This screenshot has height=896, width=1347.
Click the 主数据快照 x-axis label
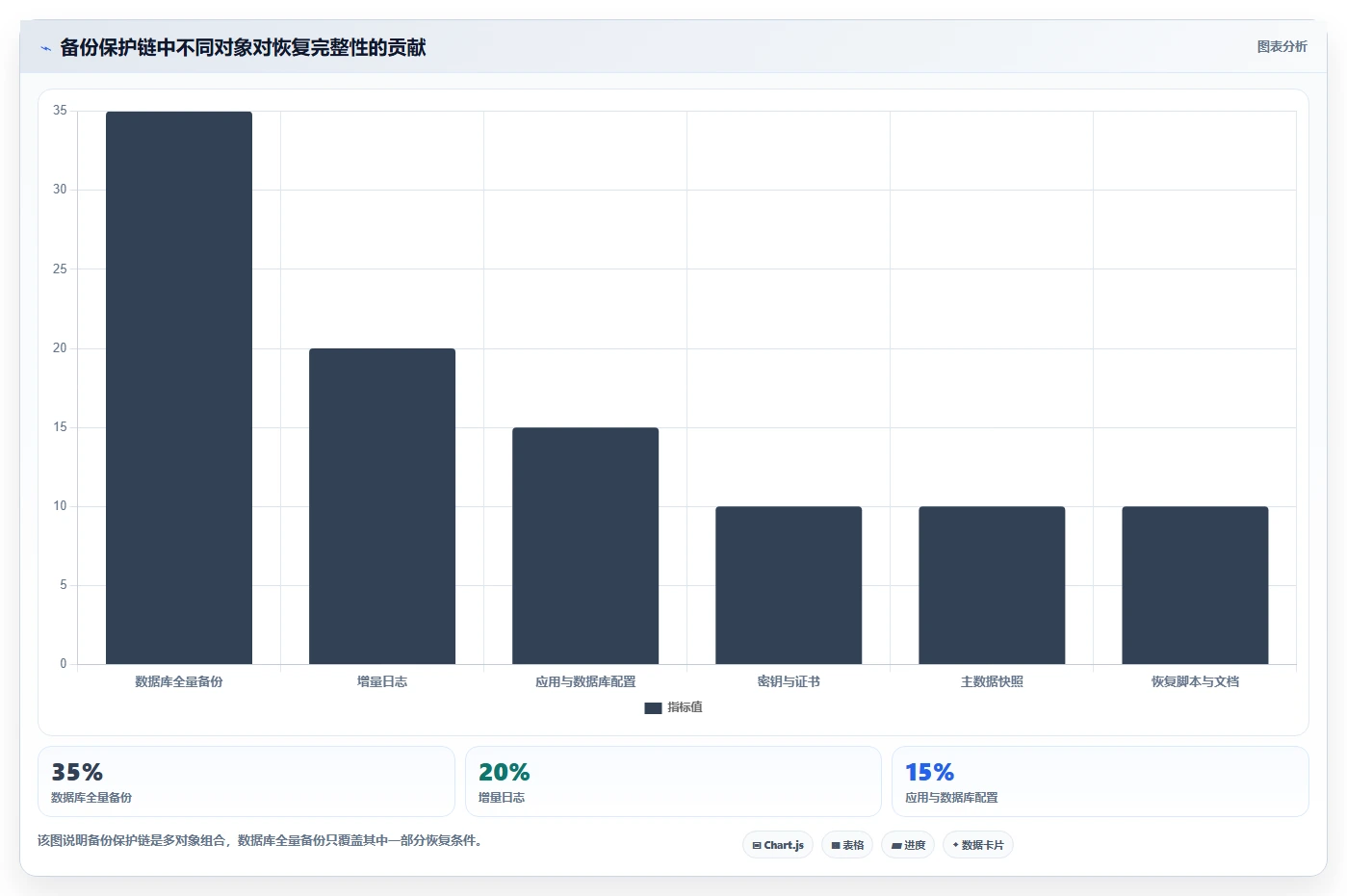pos(992,681)
